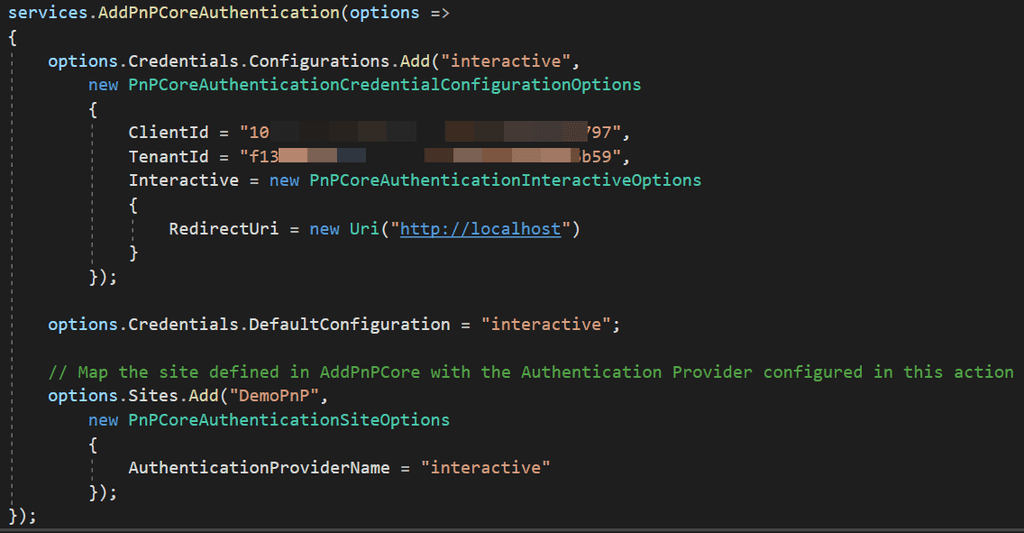The height and width of the screenshot is (533, 1024).
Task: Select PnPCoreAuthenticationInteractiveOptions type name
Action: tap(505, 180)
